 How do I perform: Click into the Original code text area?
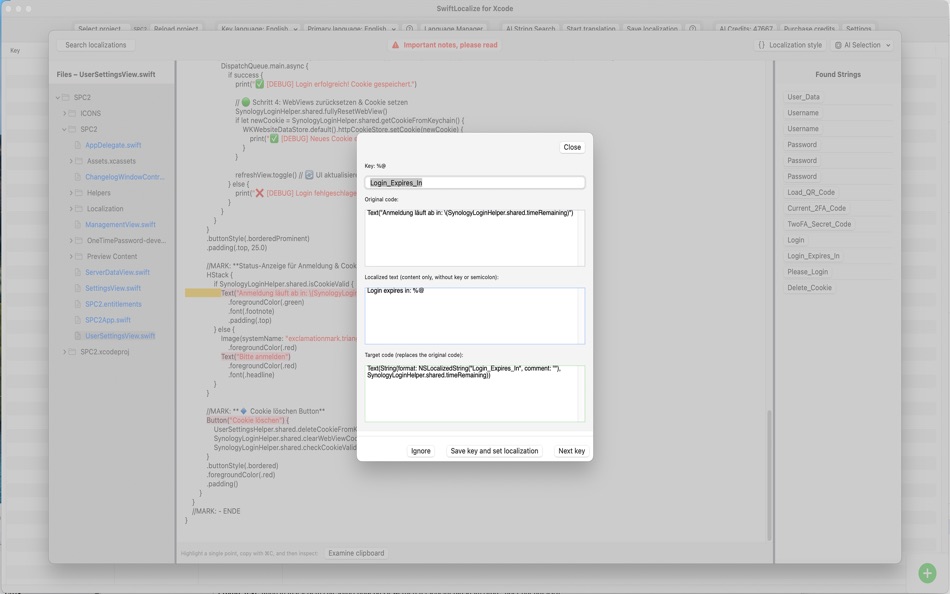tap(474, 238)
